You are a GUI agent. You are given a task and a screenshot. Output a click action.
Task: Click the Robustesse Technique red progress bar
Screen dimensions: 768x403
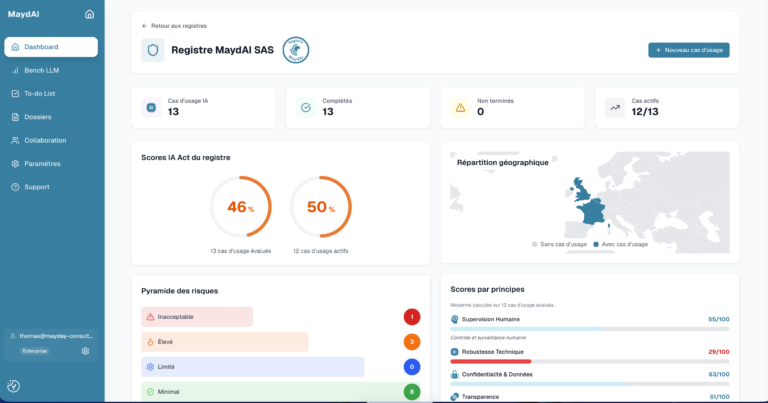491,361
